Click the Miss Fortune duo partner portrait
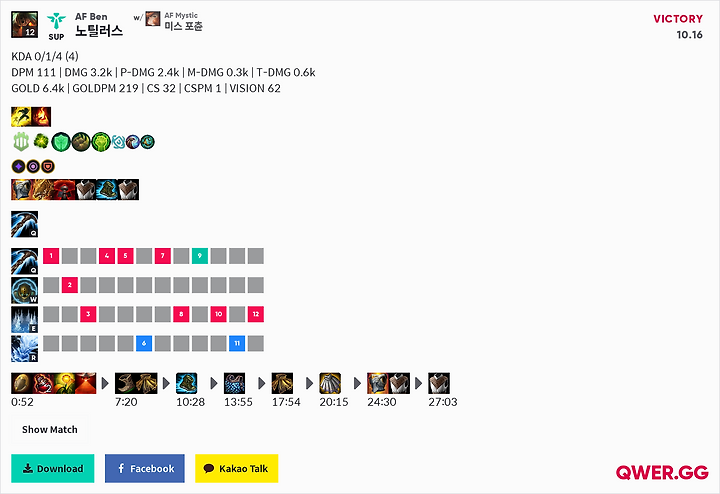Viewport: 720px width, 494px height. [153, 19]
